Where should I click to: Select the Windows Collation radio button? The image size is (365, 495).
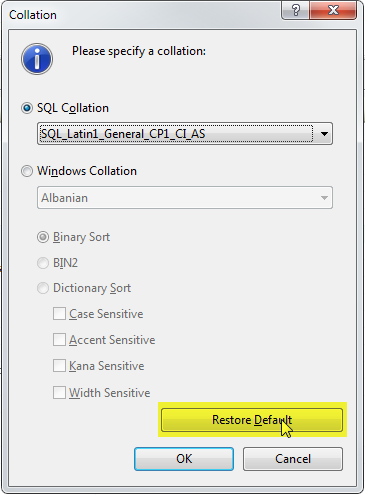[x=27, y=171]
